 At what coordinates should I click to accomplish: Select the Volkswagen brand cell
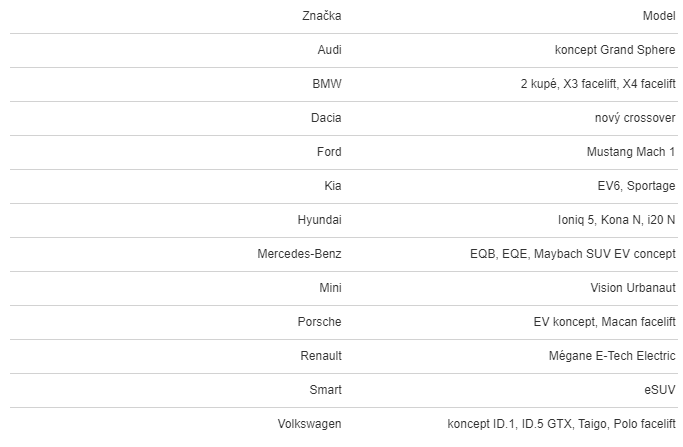click(x=309, y=424)
